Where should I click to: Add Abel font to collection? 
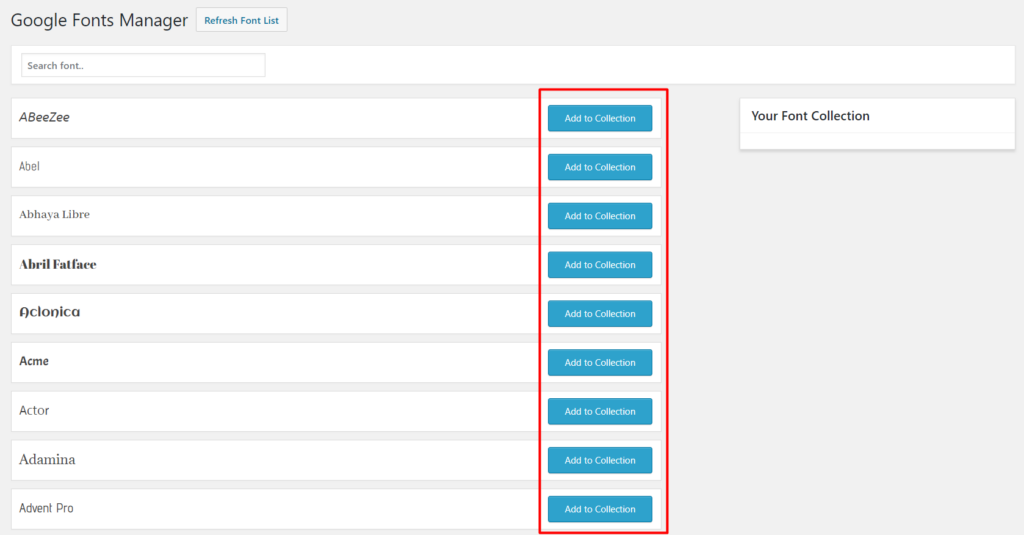click(x=600, y=167)
